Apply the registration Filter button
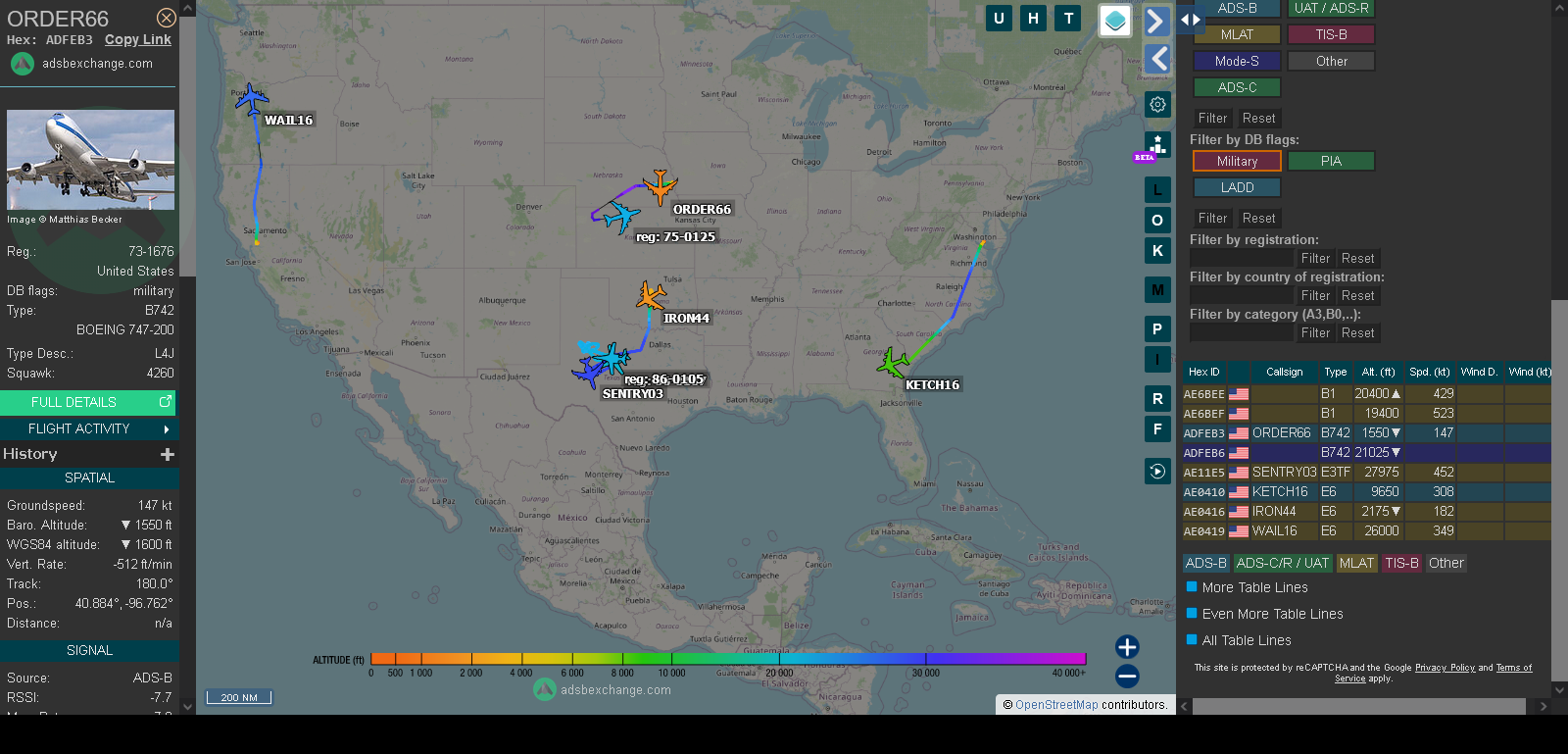This screenshot has width=1568, height=754. click(x=1315, y=258)
